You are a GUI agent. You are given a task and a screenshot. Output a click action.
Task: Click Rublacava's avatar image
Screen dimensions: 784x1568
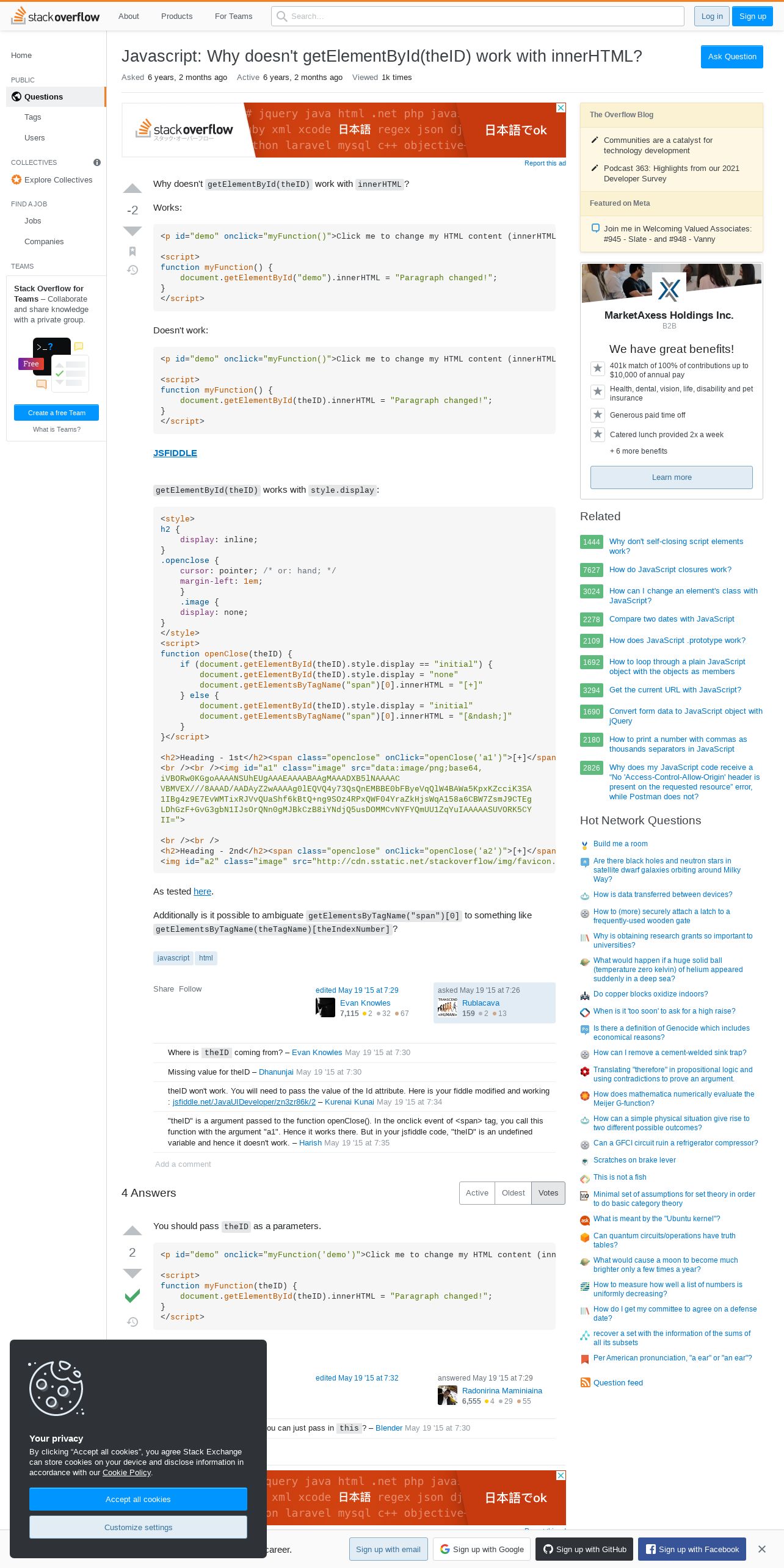click(x=448, y=1007)
